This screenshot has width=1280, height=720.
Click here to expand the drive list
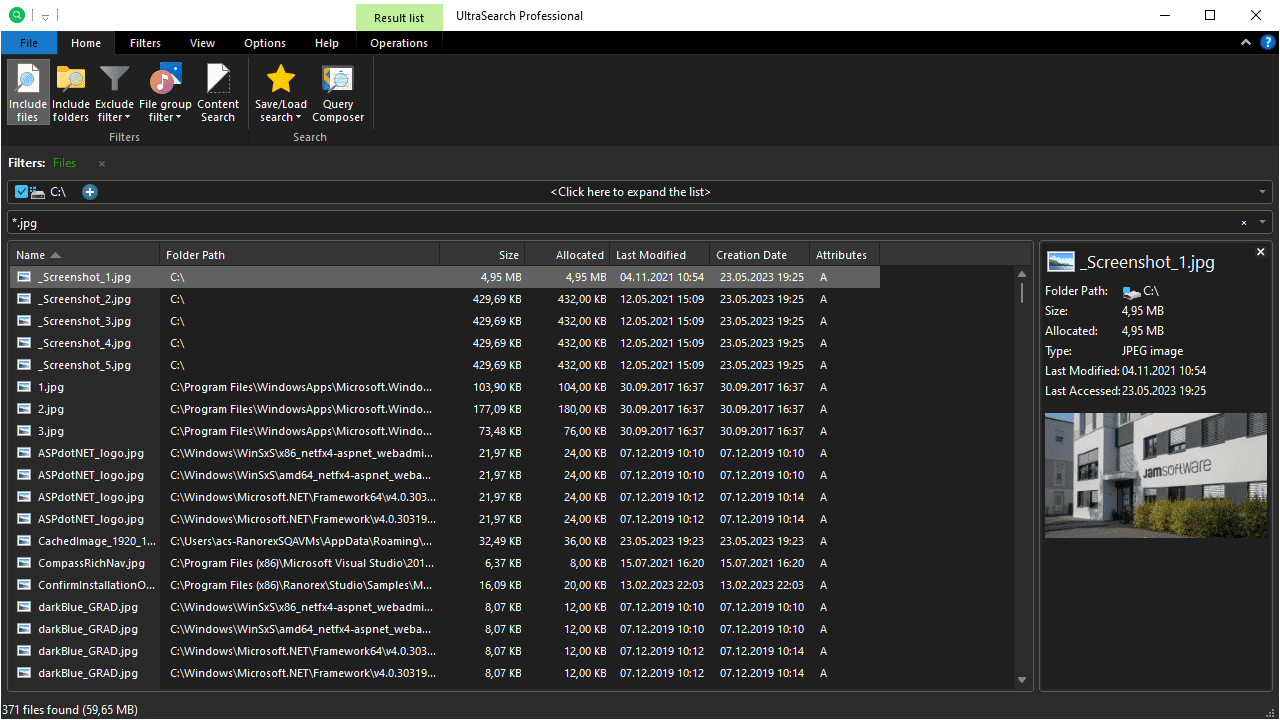tap(630, 192)
